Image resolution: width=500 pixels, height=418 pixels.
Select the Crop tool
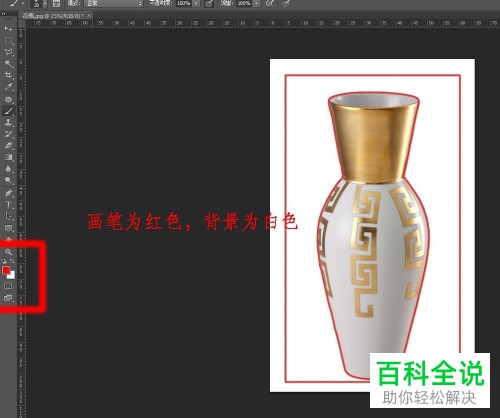coord(8,75)
